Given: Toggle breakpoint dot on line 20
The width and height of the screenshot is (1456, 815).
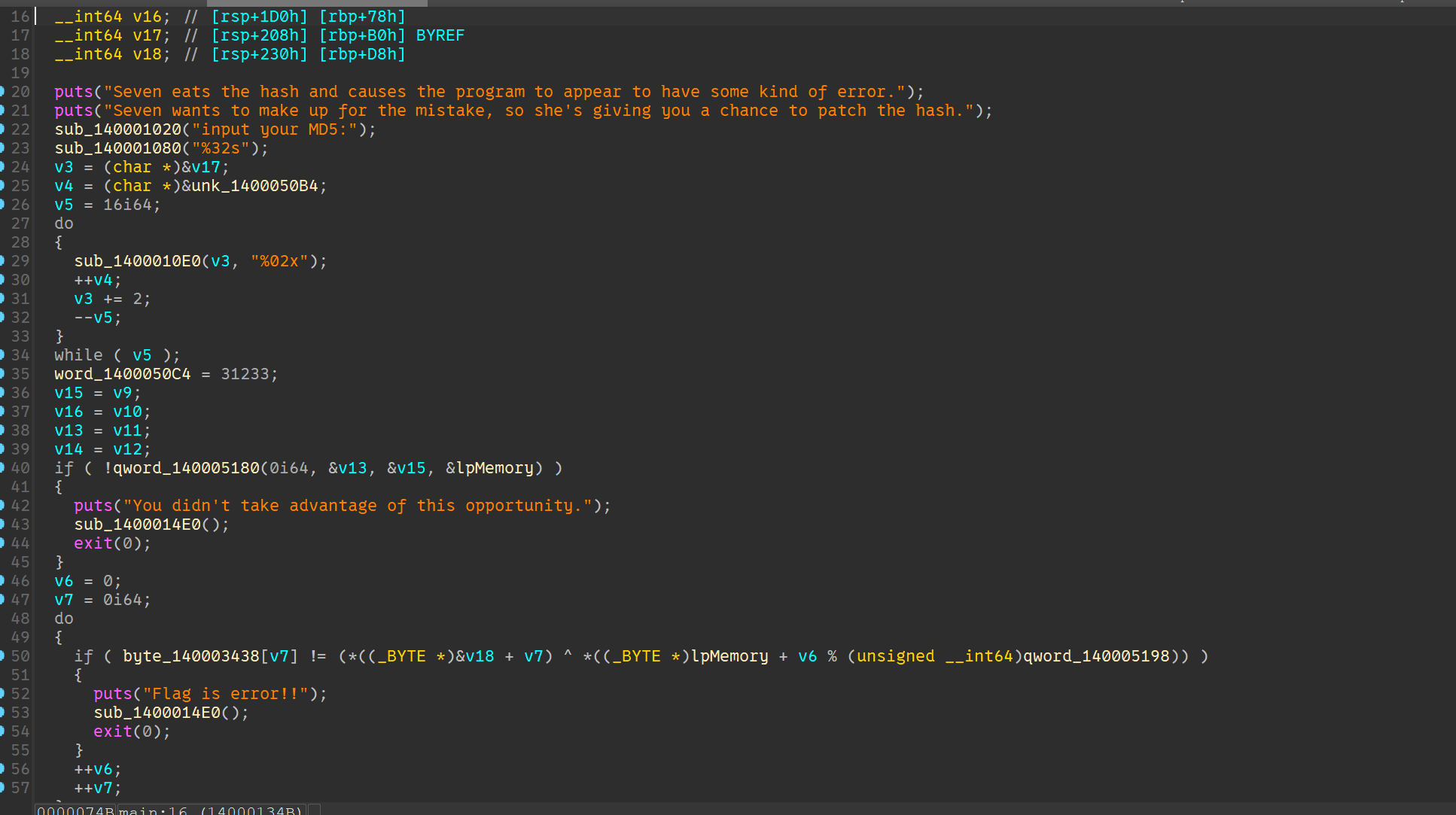Looking at the screenshot, I should click(2, 92).
